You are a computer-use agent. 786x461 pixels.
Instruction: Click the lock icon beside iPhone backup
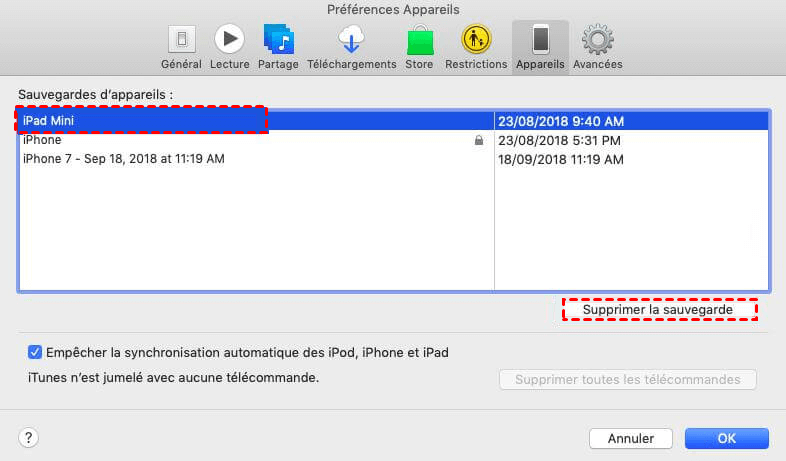pyautogui.click(x=479, y=141)
